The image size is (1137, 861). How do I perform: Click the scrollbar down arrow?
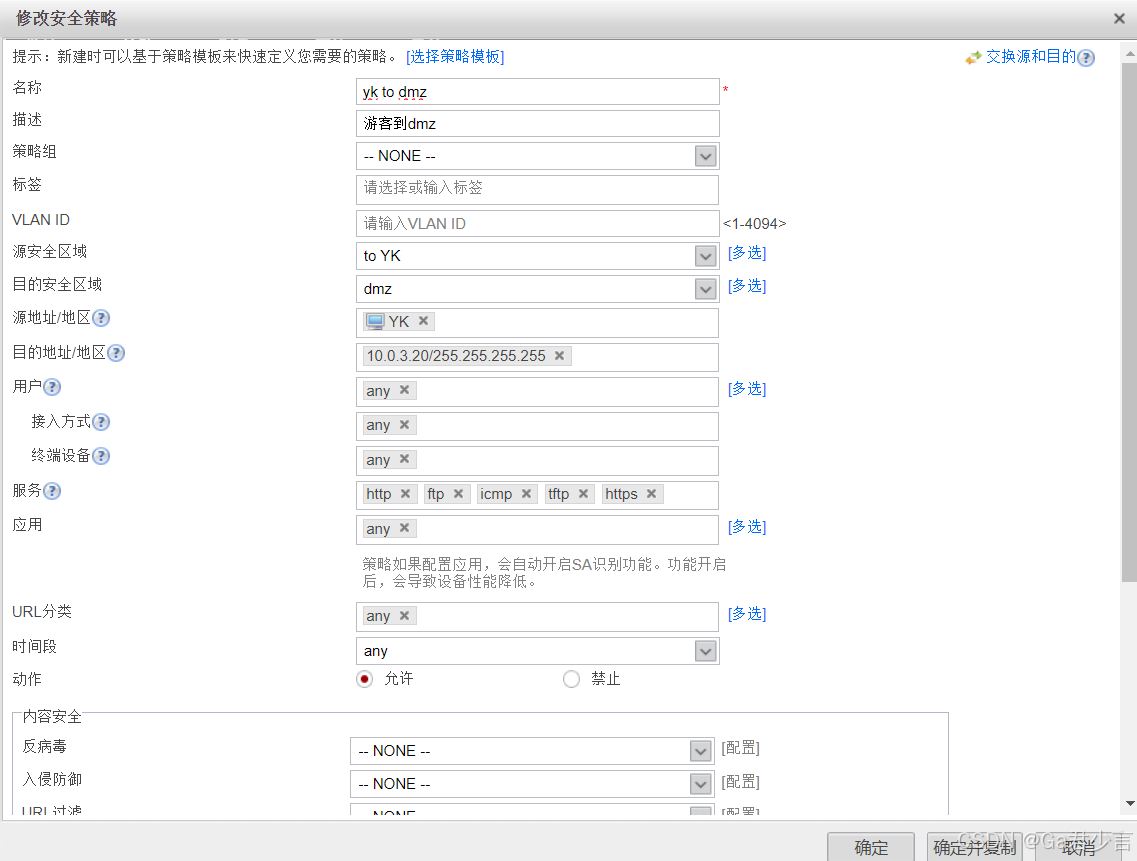[x=1130, y=804]
